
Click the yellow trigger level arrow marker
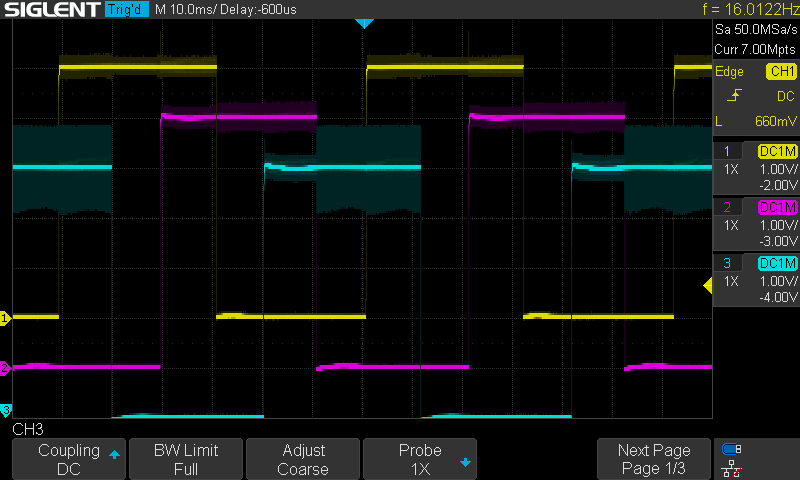[708, 286]
